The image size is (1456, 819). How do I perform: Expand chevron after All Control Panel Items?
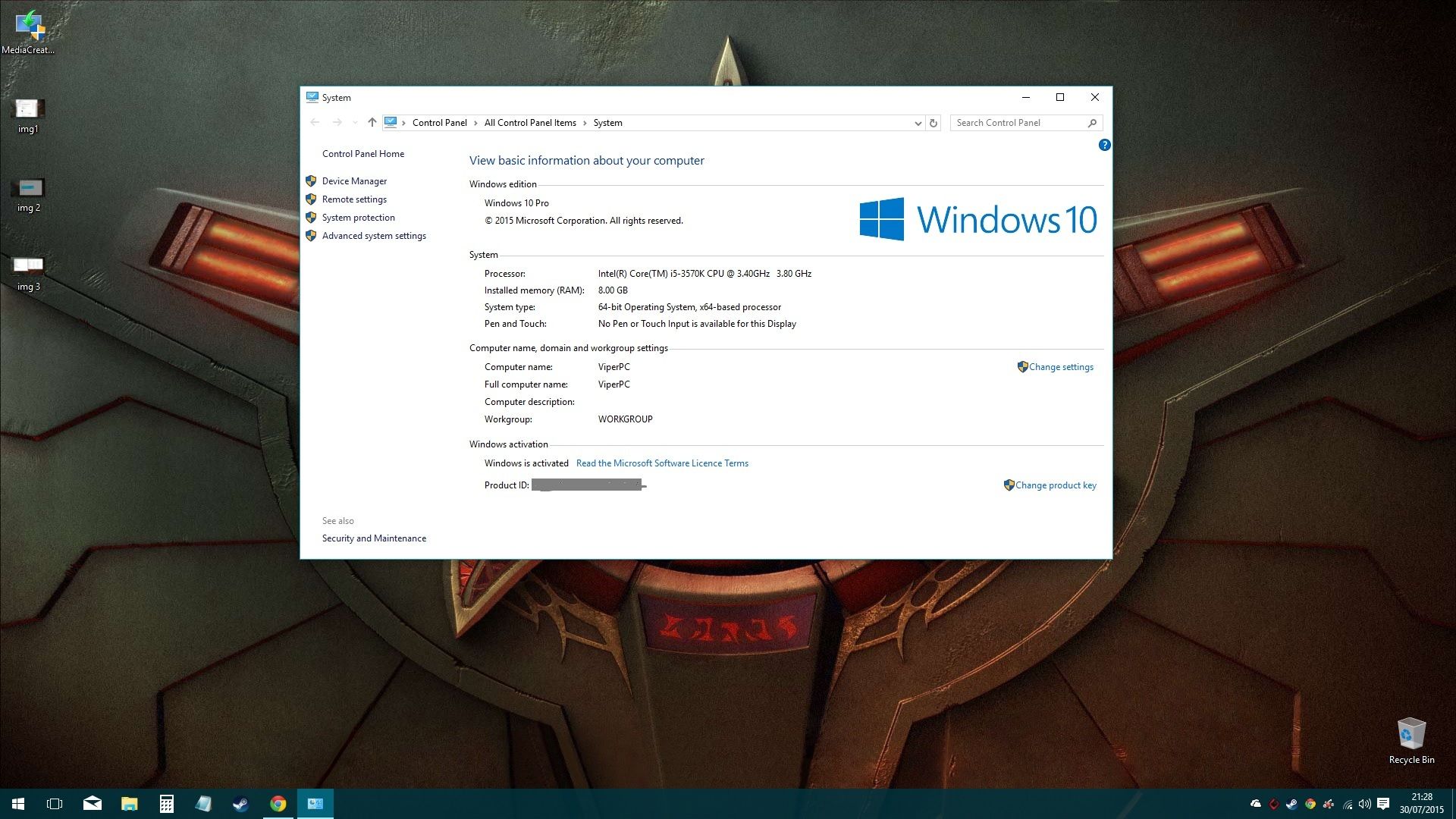pyautogui.click(x=585, y=123)
